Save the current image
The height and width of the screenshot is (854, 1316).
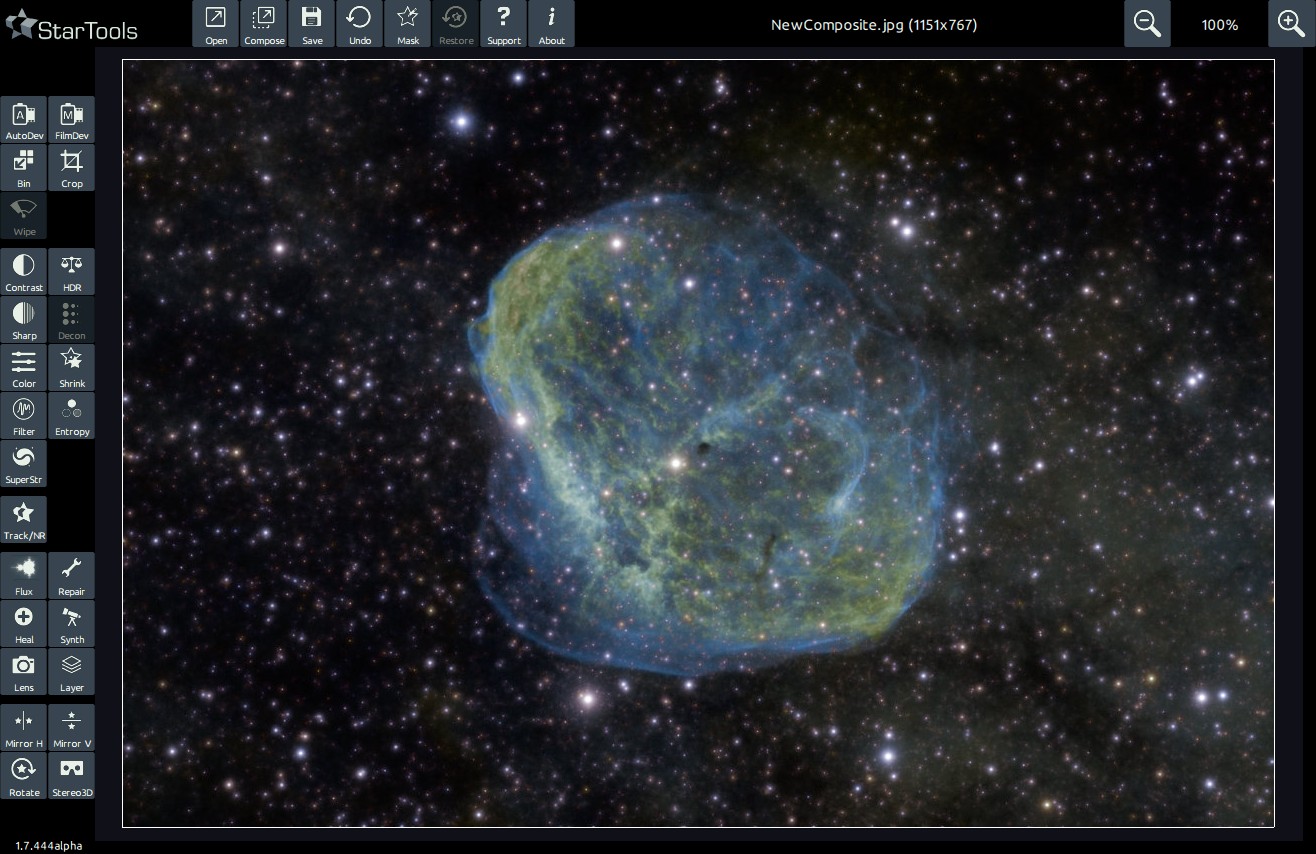[x=312, y=24]
